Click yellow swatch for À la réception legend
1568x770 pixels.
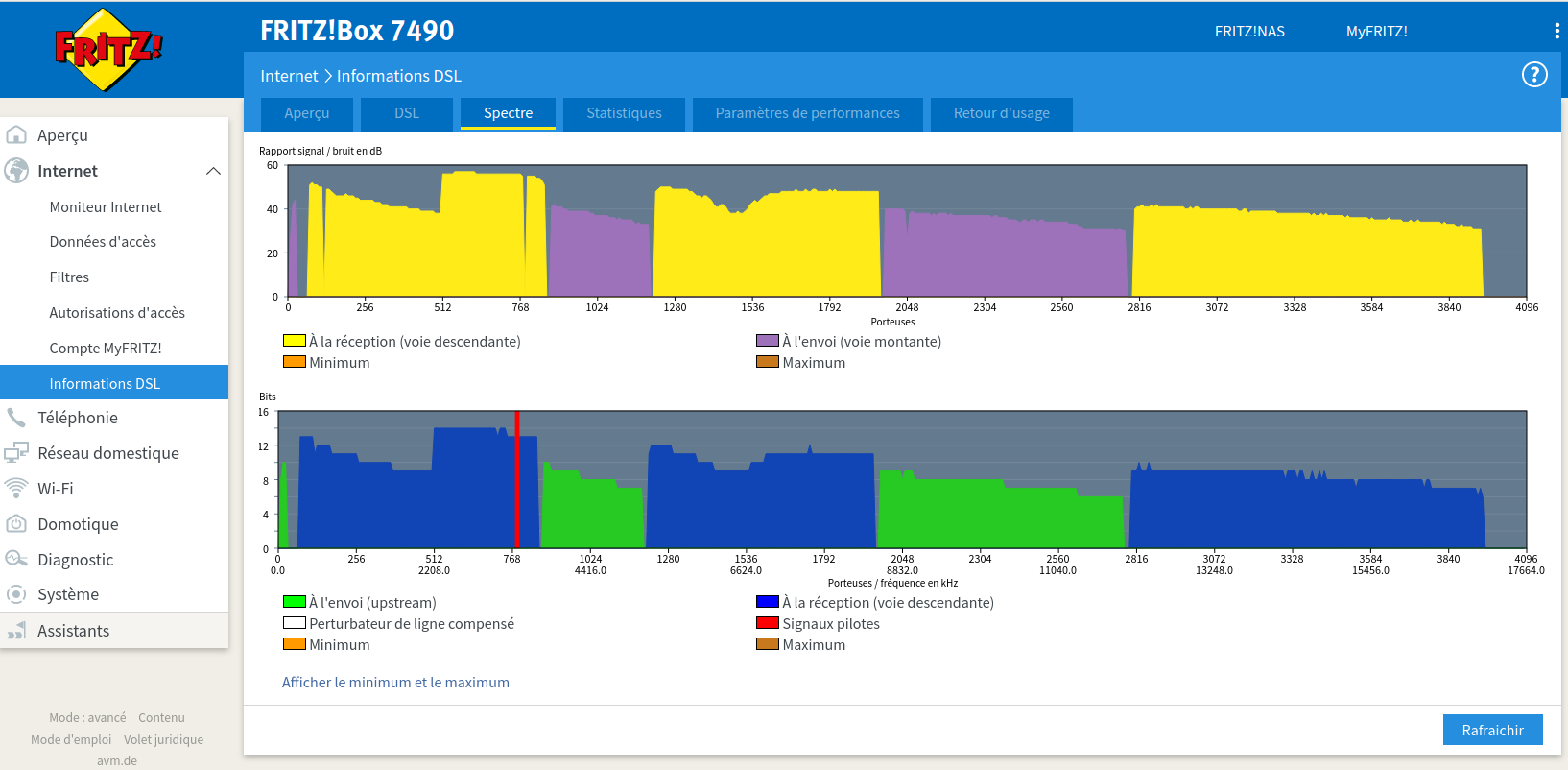(x=294, y=341)
